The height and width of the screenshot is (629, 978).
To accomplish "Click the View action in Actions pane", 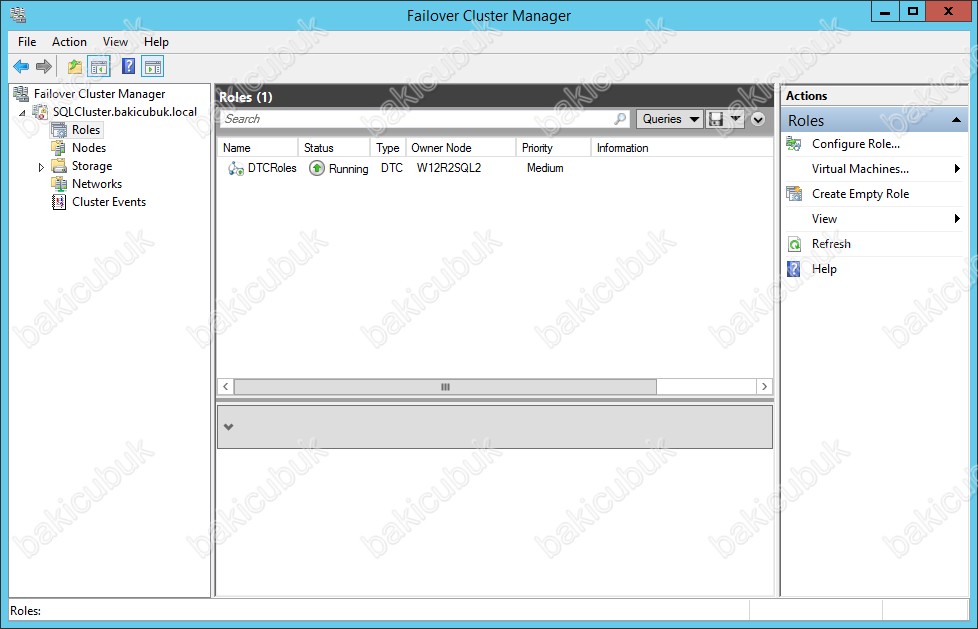I will pyautogui.click(x=824, y=219).
